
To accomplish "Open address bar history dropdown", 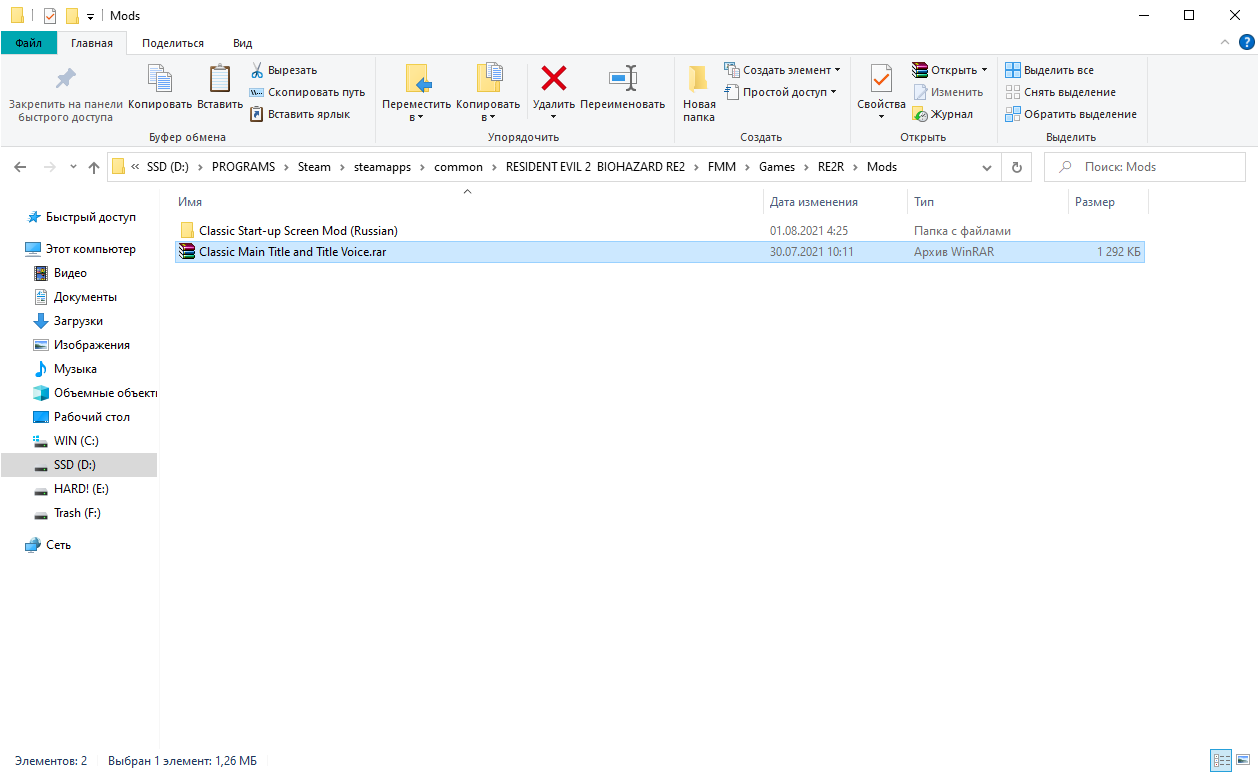I will click(x=987, y=167).
